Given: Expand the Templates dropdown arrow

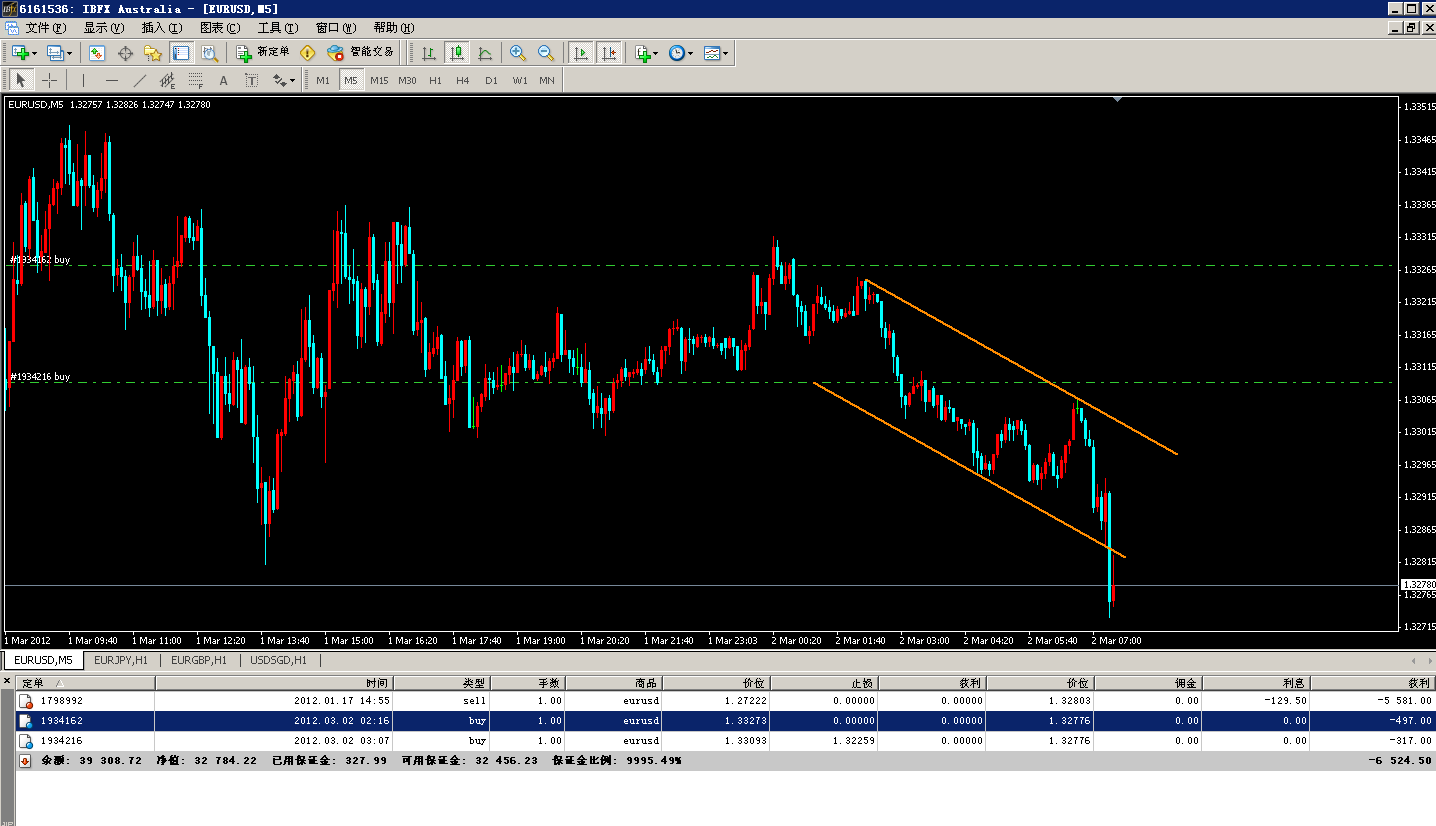Looking at the screenshot, I should 725,53.
